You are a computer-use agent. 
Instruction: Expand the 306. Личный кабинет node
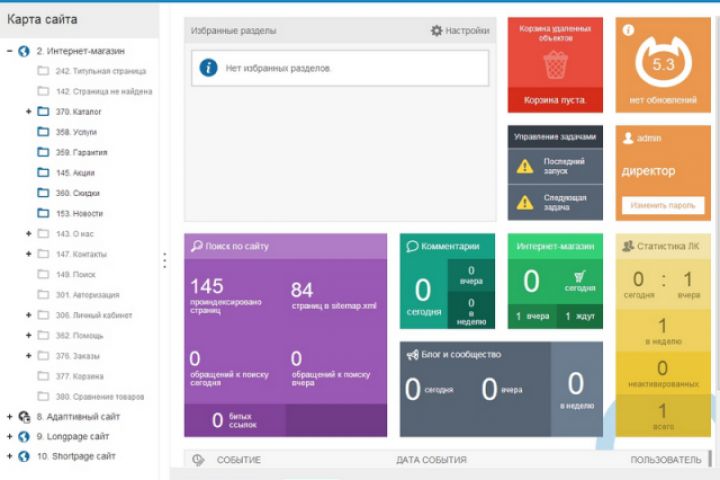click(x=28, y=315)
